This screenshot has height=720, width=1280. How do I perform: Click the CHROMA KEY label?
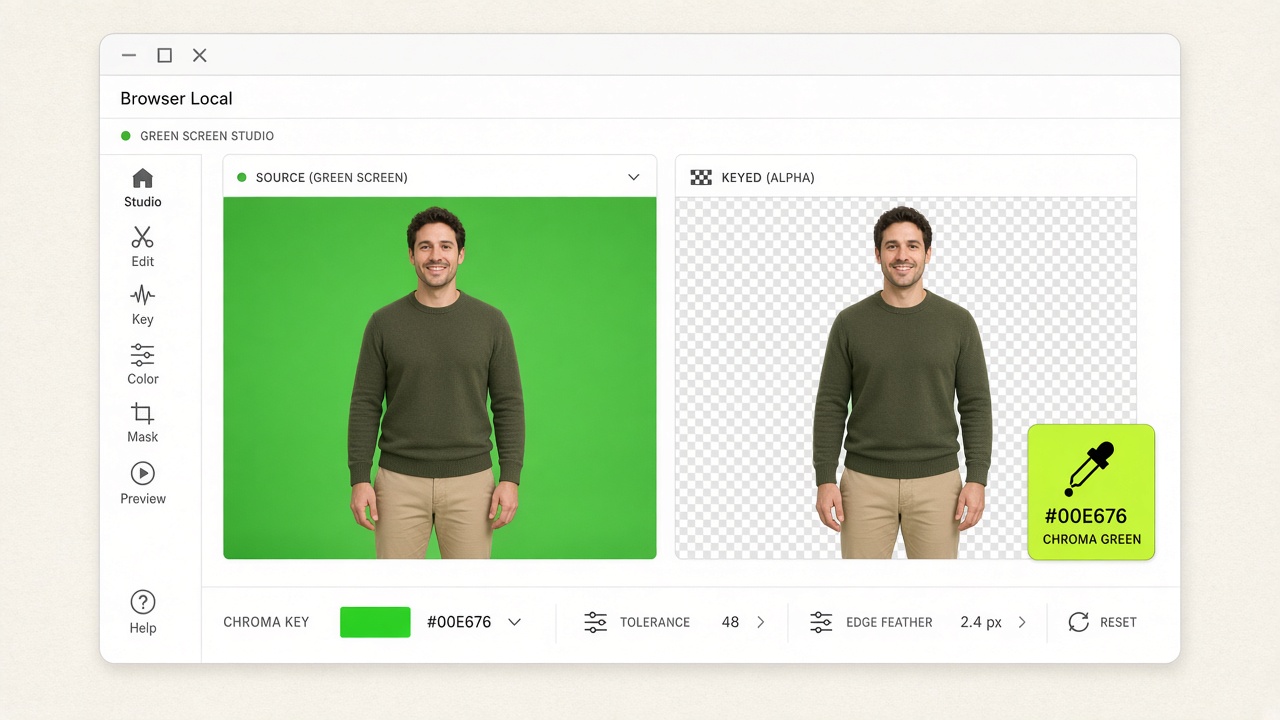pyautogui.click(x=266, y=622)
